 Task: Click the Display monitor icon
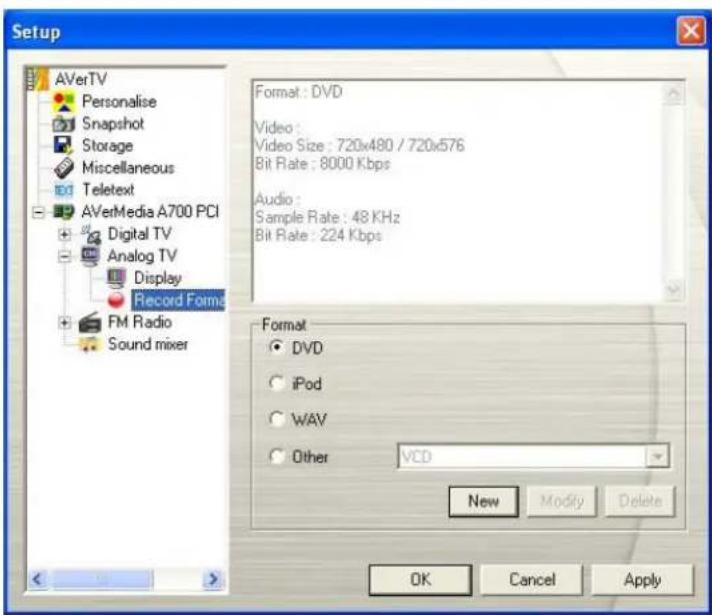tap(117, 278)
